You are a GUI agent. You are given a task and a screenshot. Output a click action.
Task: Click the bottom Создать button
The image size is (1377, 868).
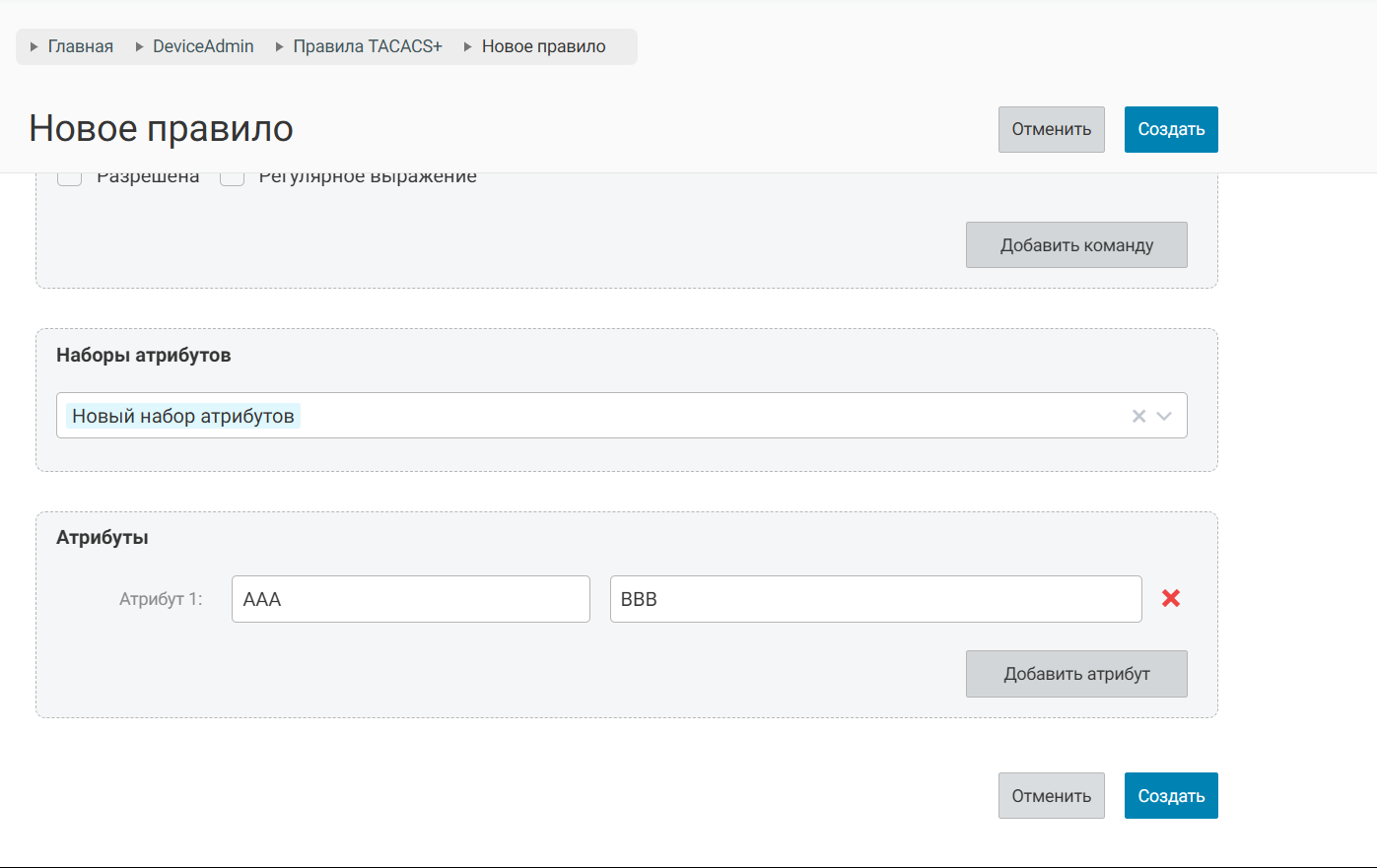point(1171,795)
